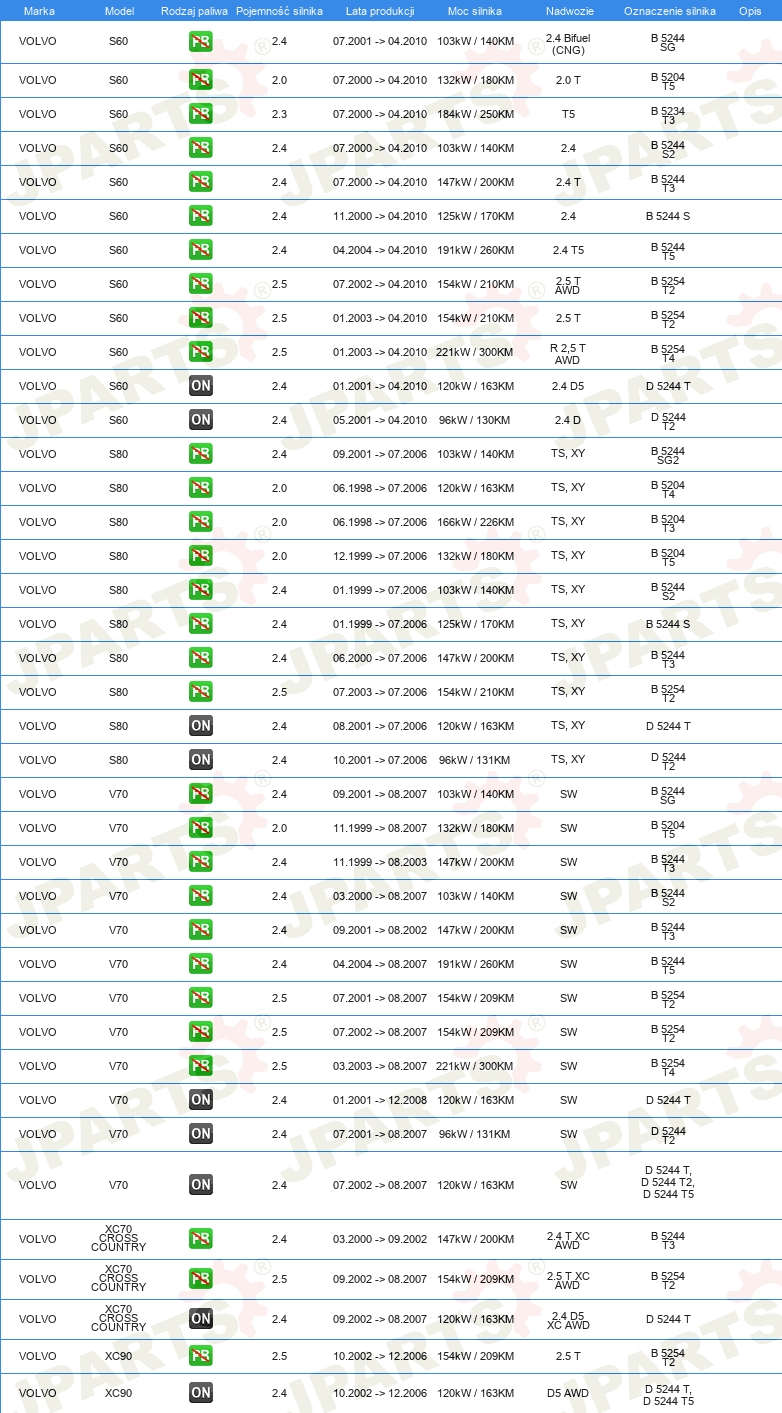The height and width of the screenshot is (1413, 782).
Task: Click the petrol icon in the S80 B 5204 T4 row
Action: coord(201,488)
